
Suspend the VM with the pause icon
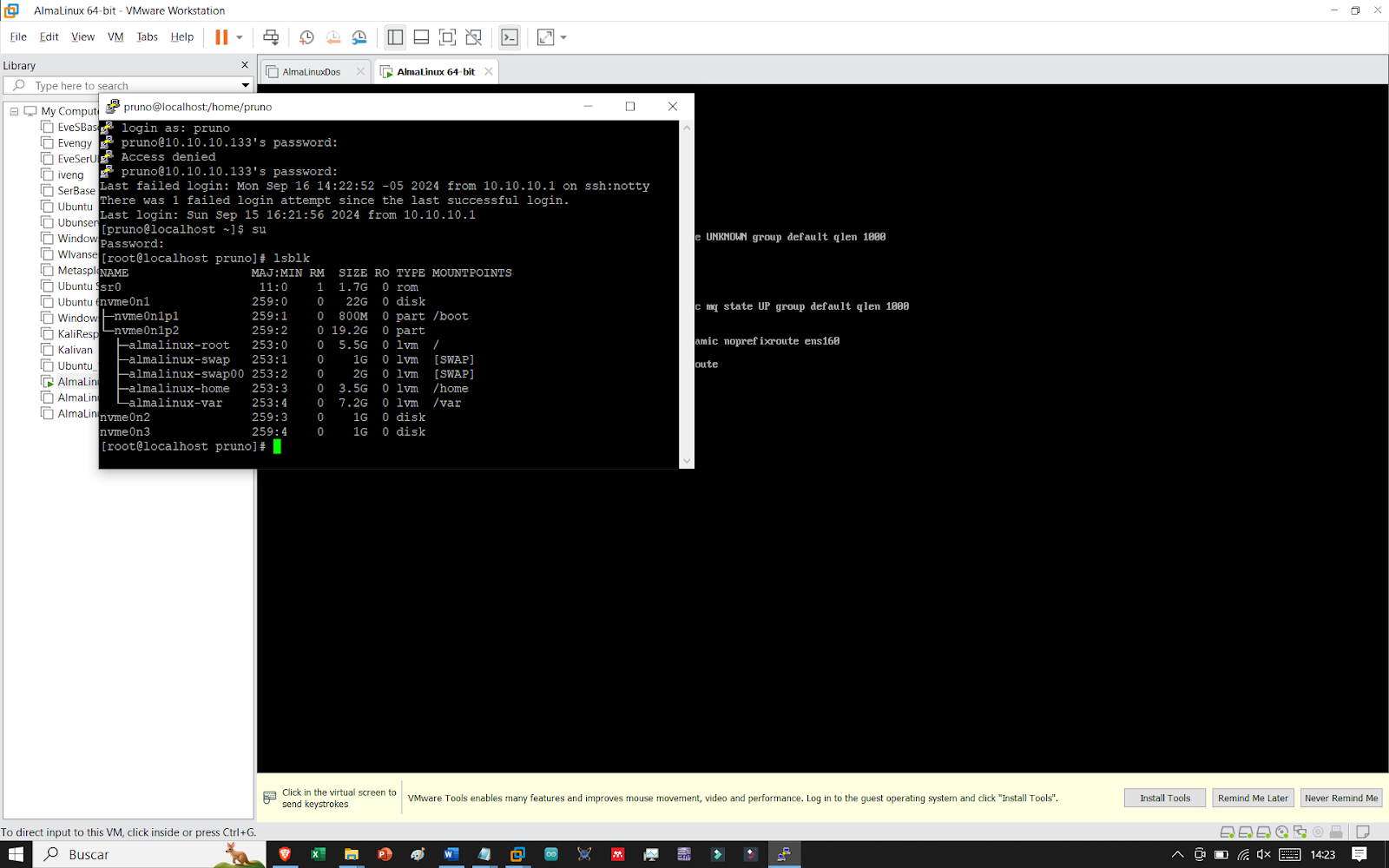[221, 37]
